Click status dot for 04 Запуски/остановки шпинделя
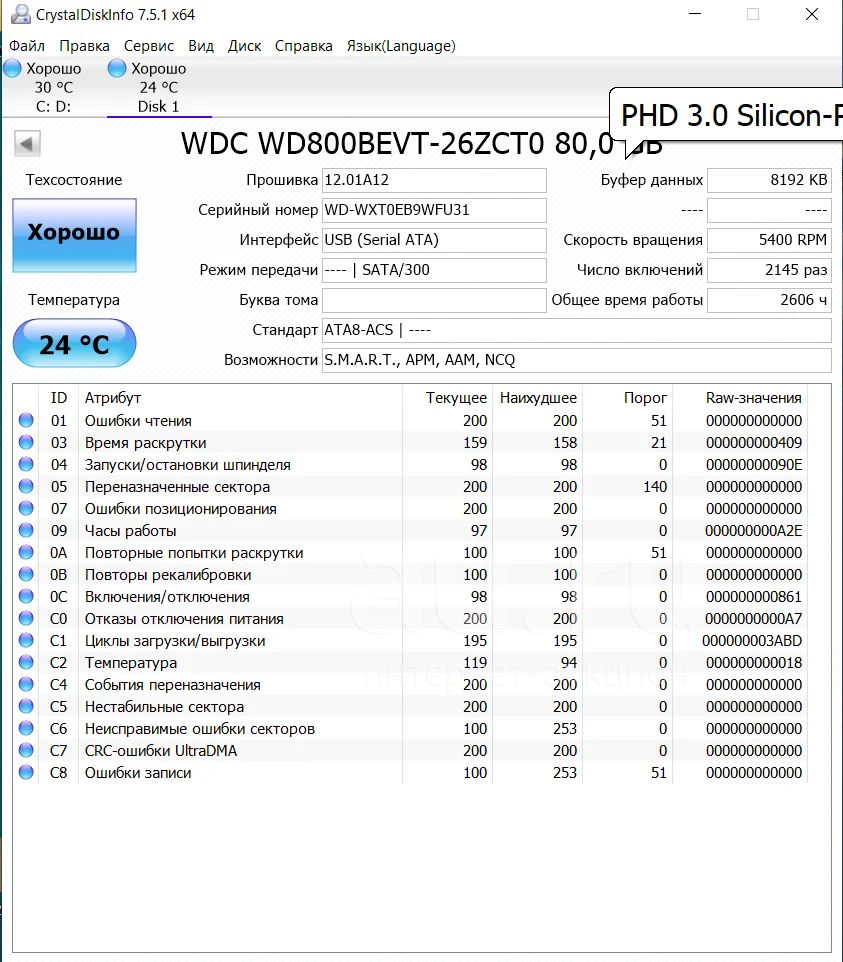The width and height of the screenshot is (843, 962). click(x=26, y=464)
